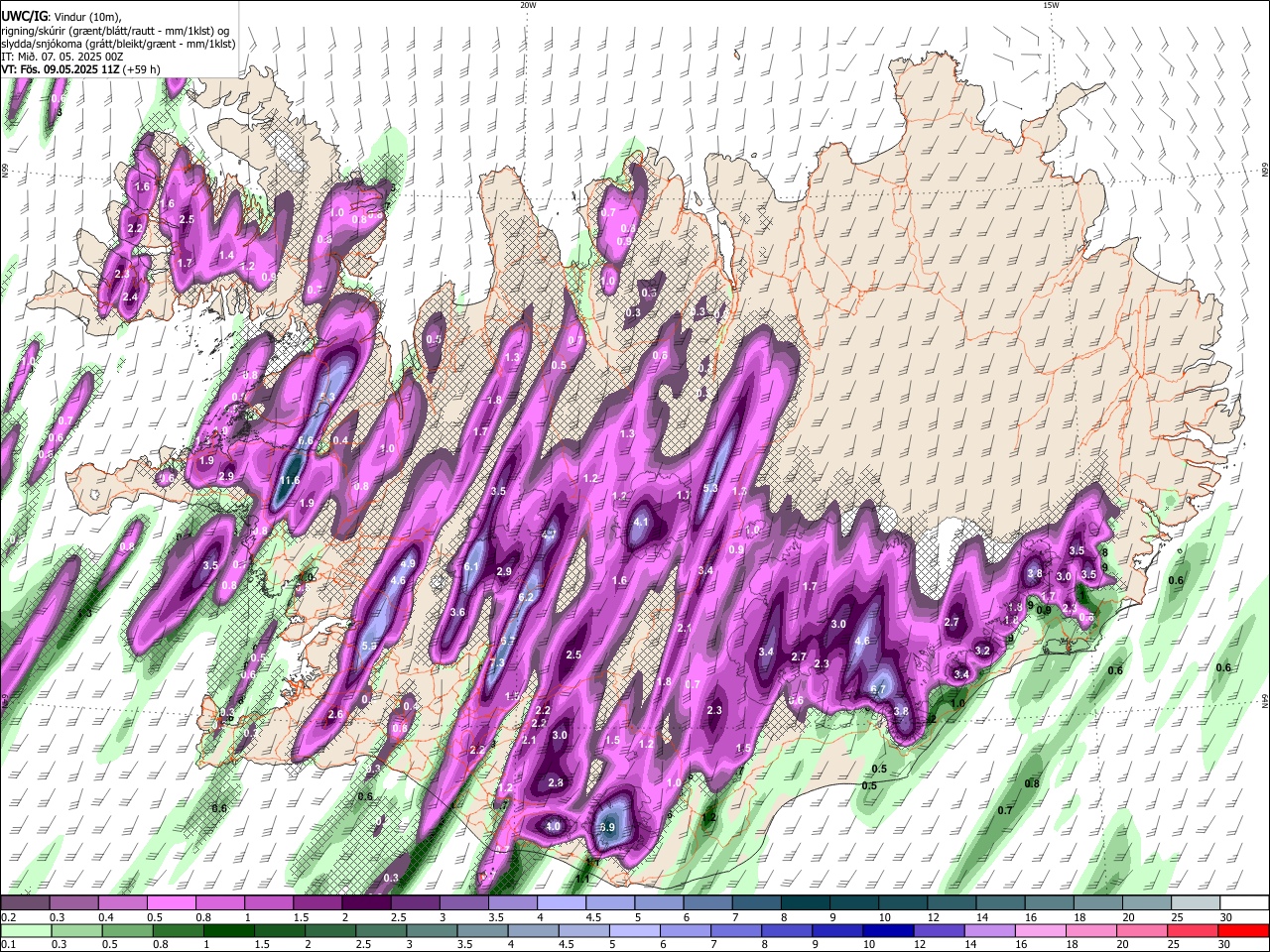This screenshot has height=952, width=1270.
Task: Click the 'slydda/snjókoma' legend description line
Action: click(x=118, y=44)
